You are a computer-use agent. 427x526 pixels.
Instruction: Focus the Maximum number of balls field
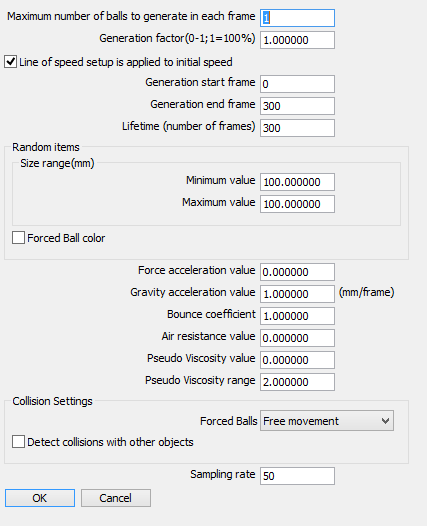(297, 18)
